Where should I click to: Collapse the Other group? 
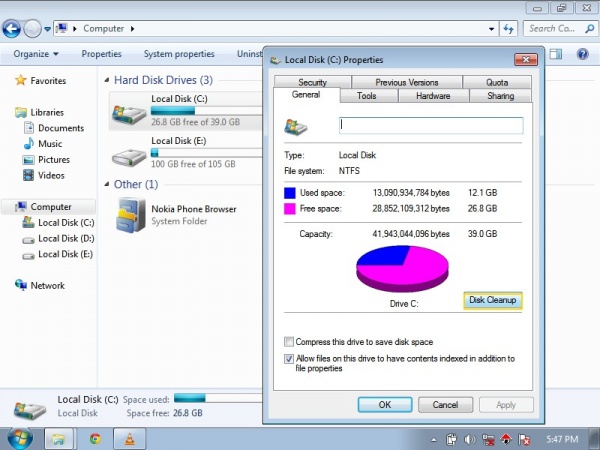coord(107,184)
